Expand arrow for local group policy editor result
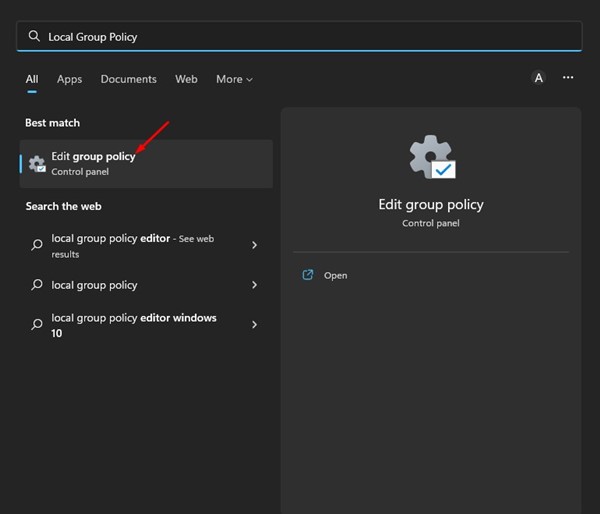This screenshot has width=600, height=514. point(254,245)
